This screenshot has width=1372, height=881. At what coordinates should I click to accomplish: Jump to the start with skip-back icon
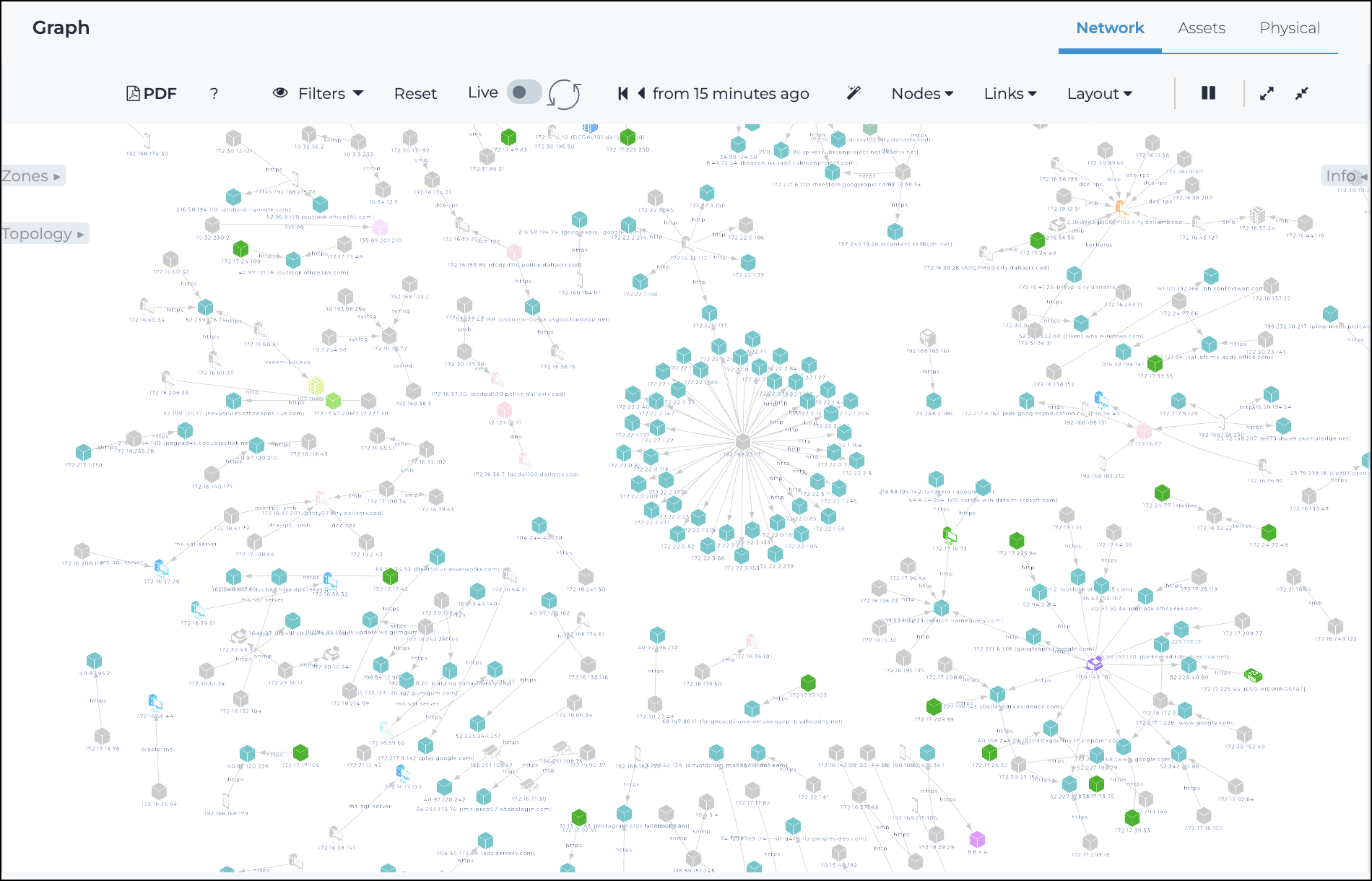tap(622, 93)
